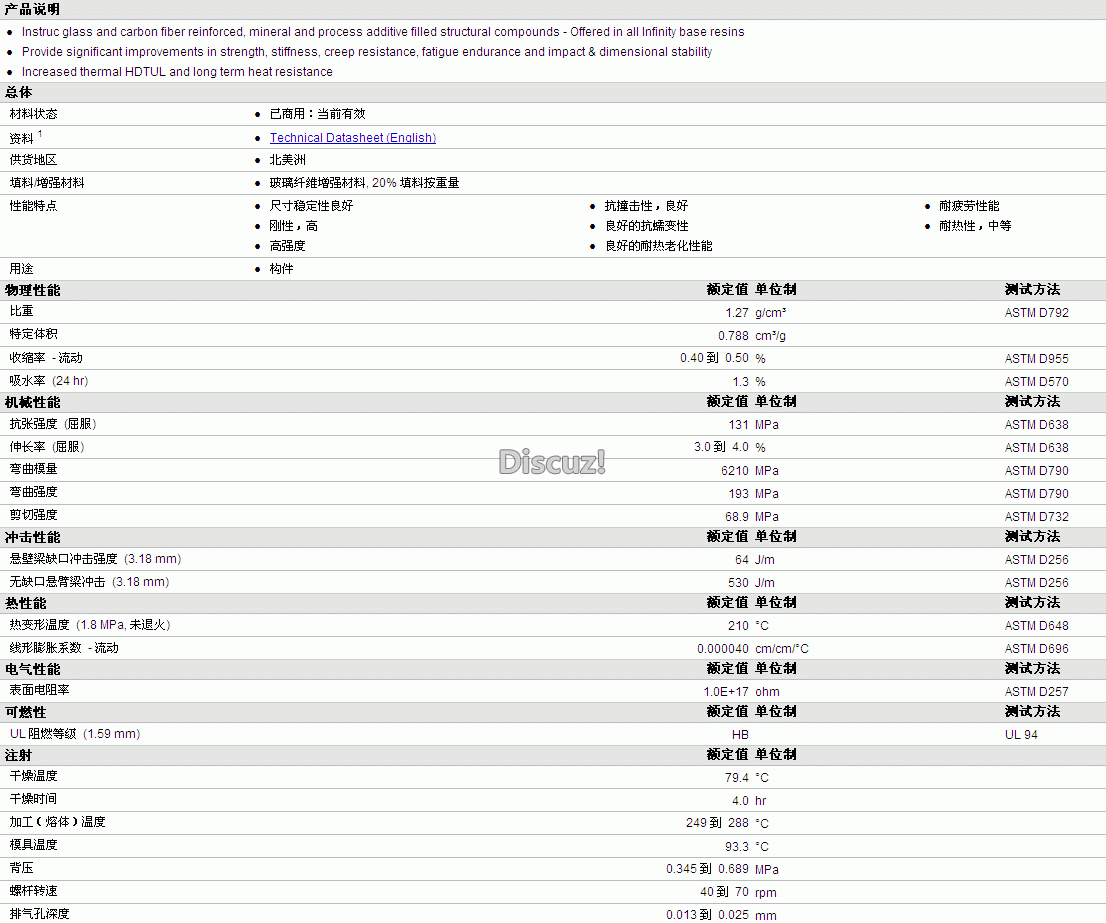Select the 弯曲模量 value 6210
Screen dimensions: 1106x923
pos(735,470)
